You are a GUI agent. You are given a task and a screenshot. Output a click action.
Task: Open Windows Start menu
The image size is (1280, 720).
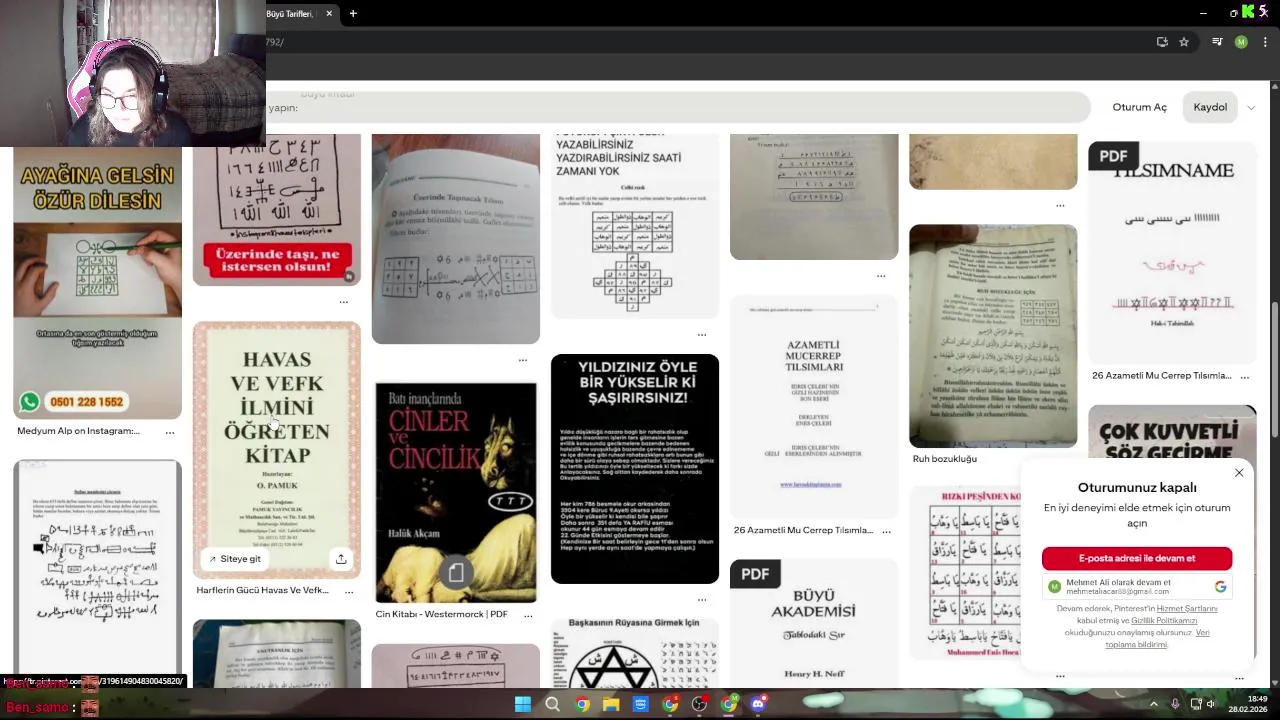(523, 704)
